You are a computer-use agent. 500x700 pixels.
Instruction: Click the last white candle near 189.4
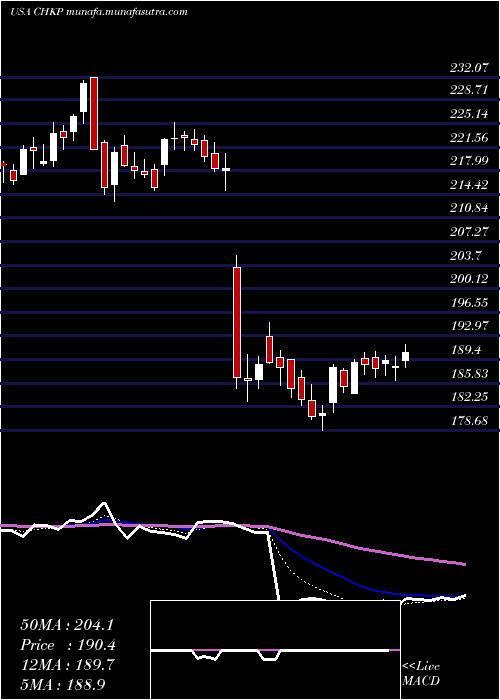pos(405,356)
